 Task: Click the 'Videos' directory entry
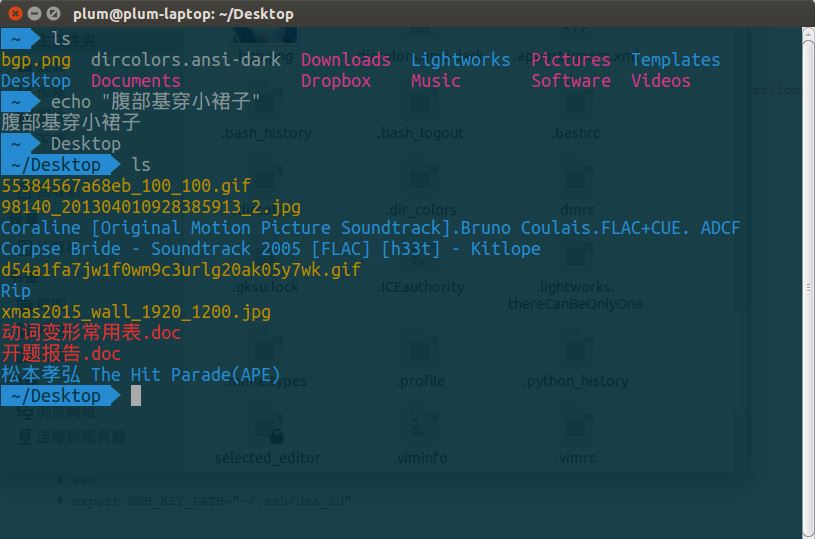click(661, 81)
